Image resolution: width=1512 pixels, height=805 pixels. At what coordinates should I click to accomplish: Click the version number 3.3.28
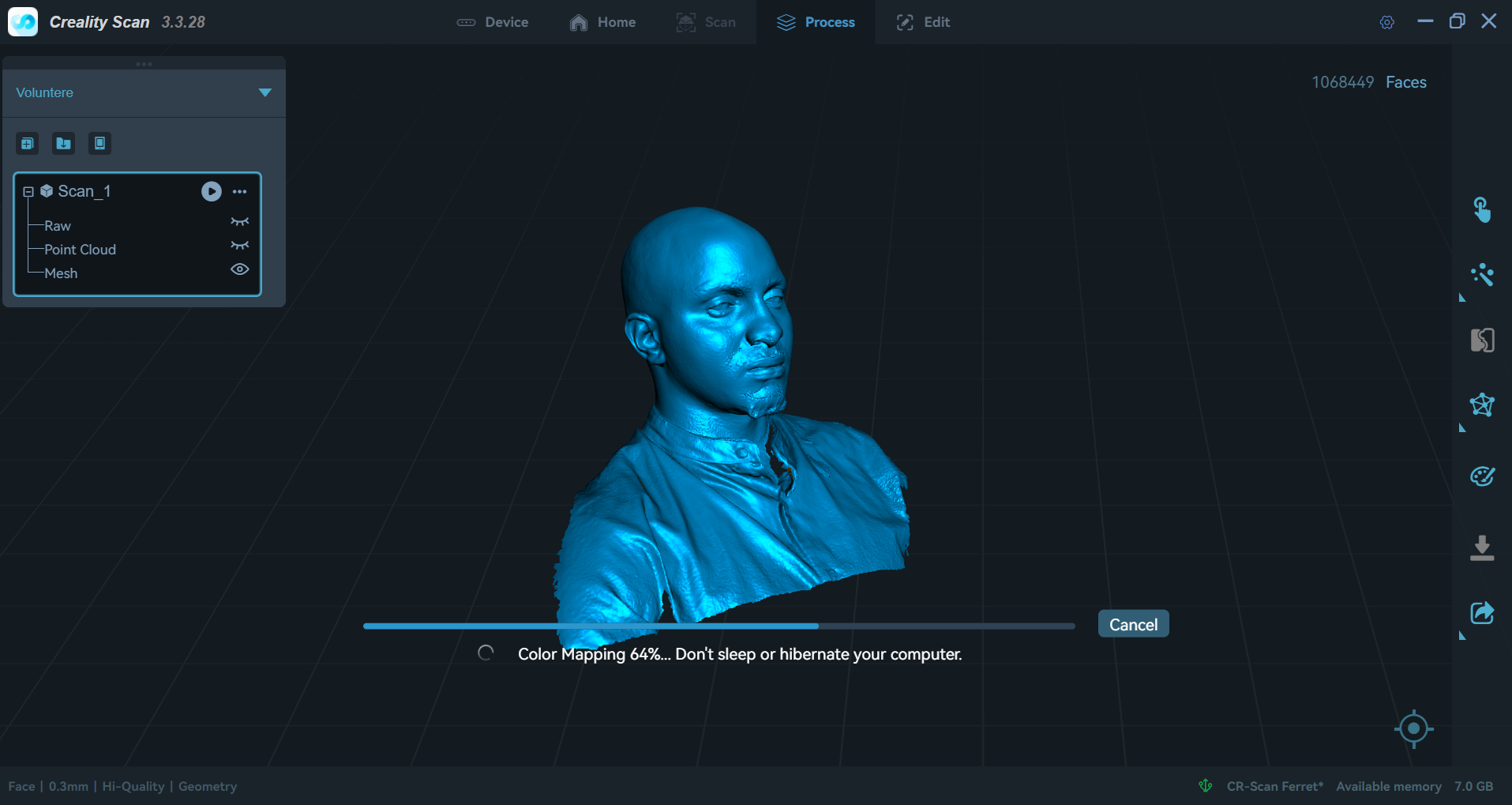(x=183, y=22)
